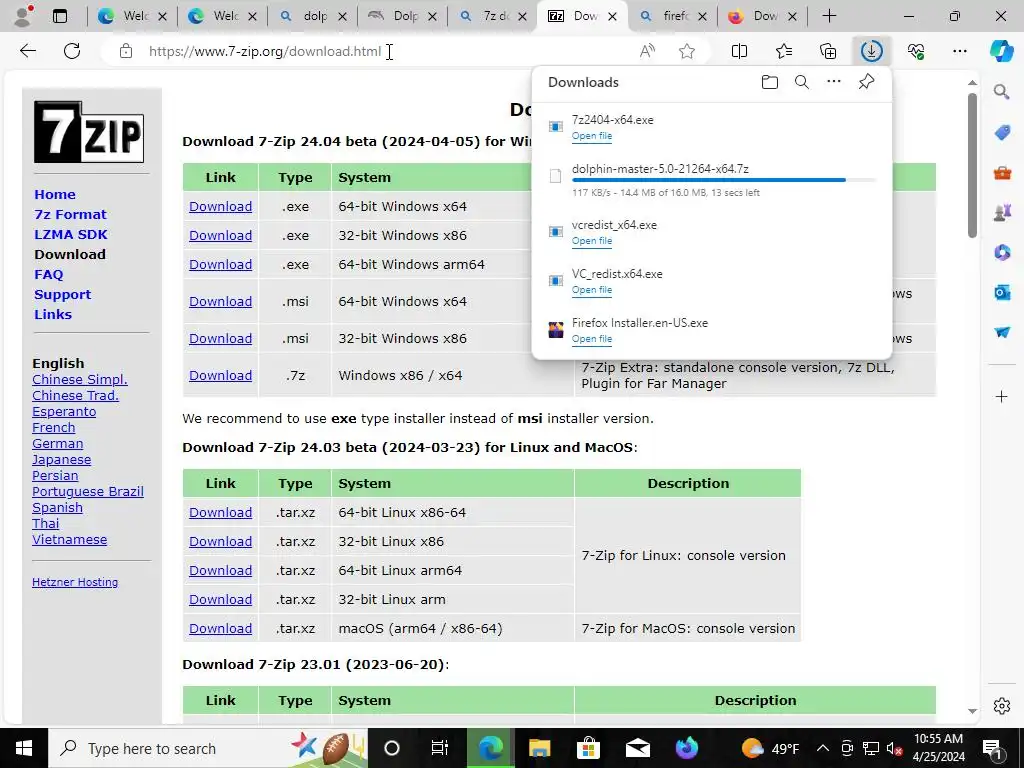Viewport: 1024px width, 768px height.
Task: Open the LZMA SDK link
Action: 71,234
